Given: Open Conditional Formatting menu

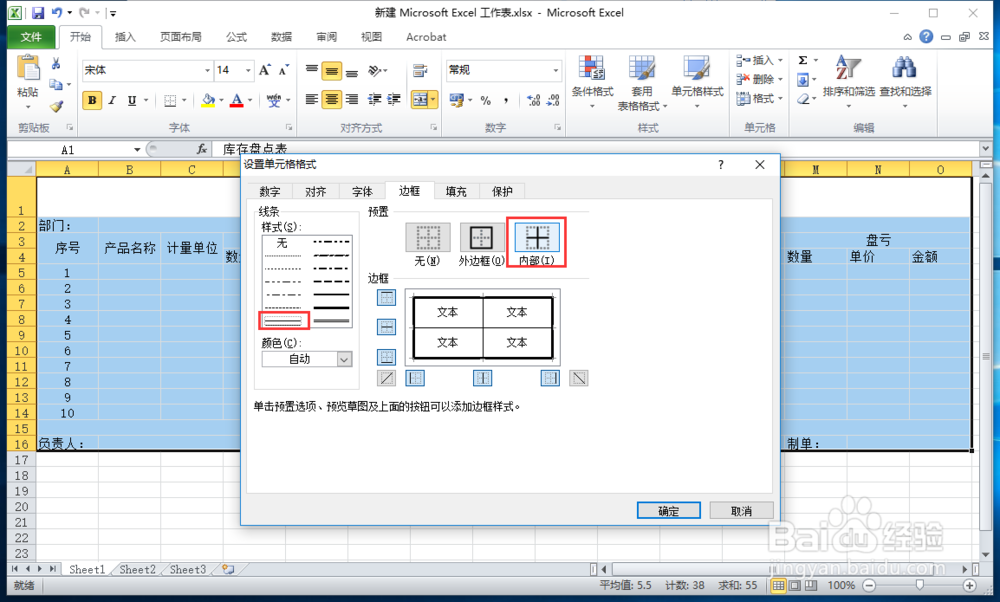Looking at the screenshot, I should [x=592, y=82].
